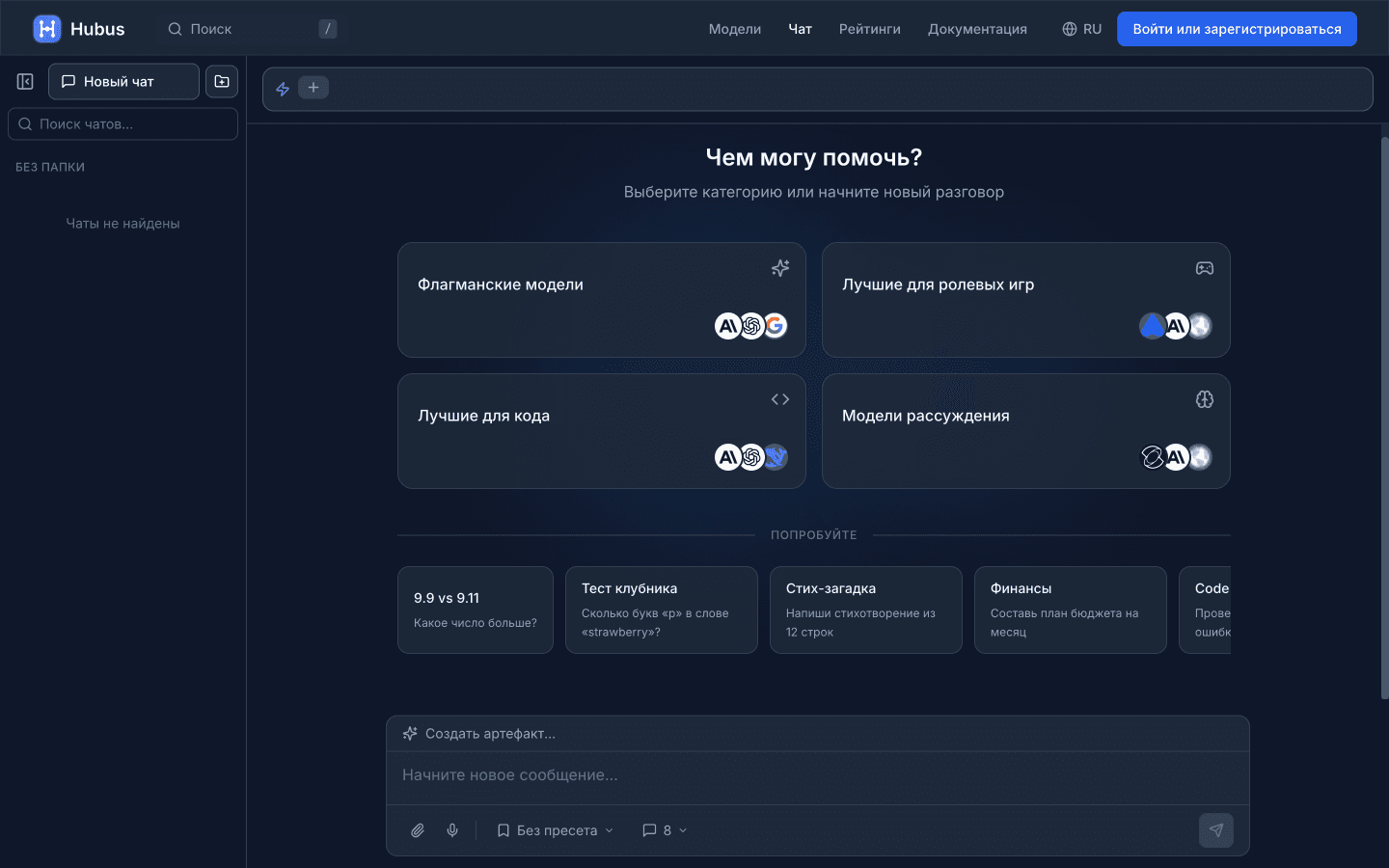Open the RU language selector
The image size is (1389, 868).
click(1082, 29)
